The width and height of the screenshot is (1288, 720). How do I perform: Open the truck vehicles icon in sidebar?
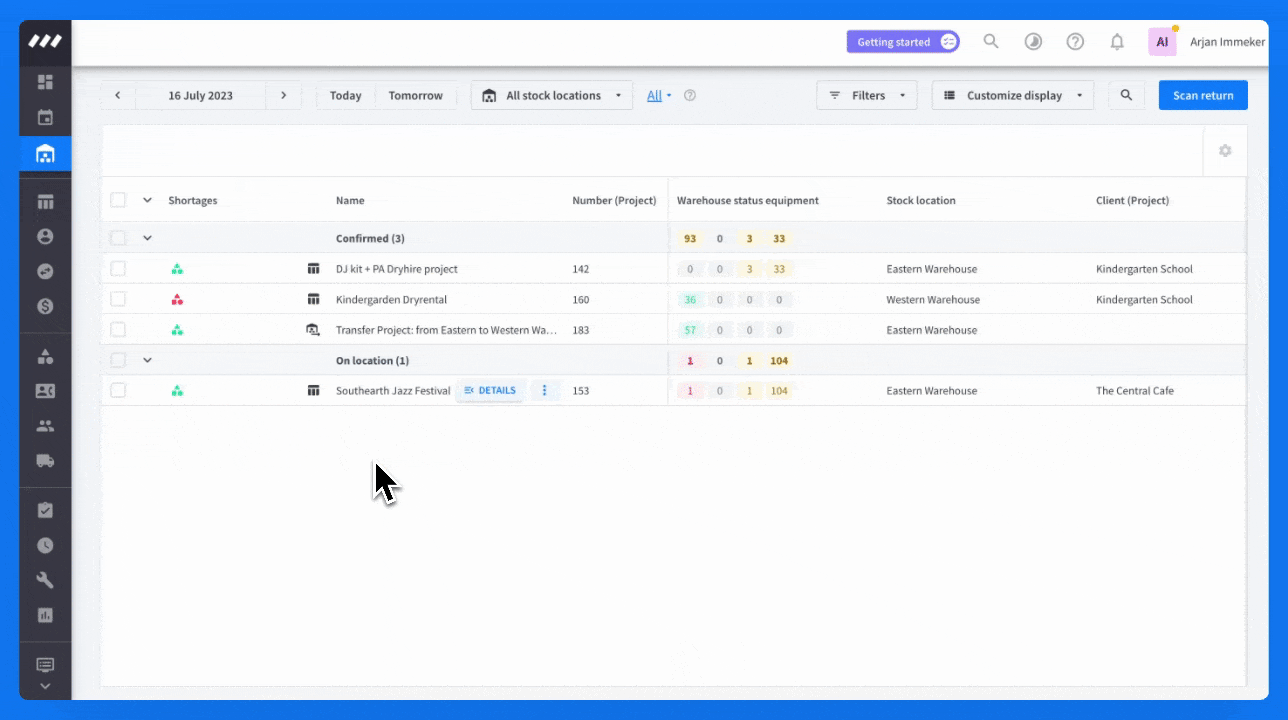coord(45,461)
